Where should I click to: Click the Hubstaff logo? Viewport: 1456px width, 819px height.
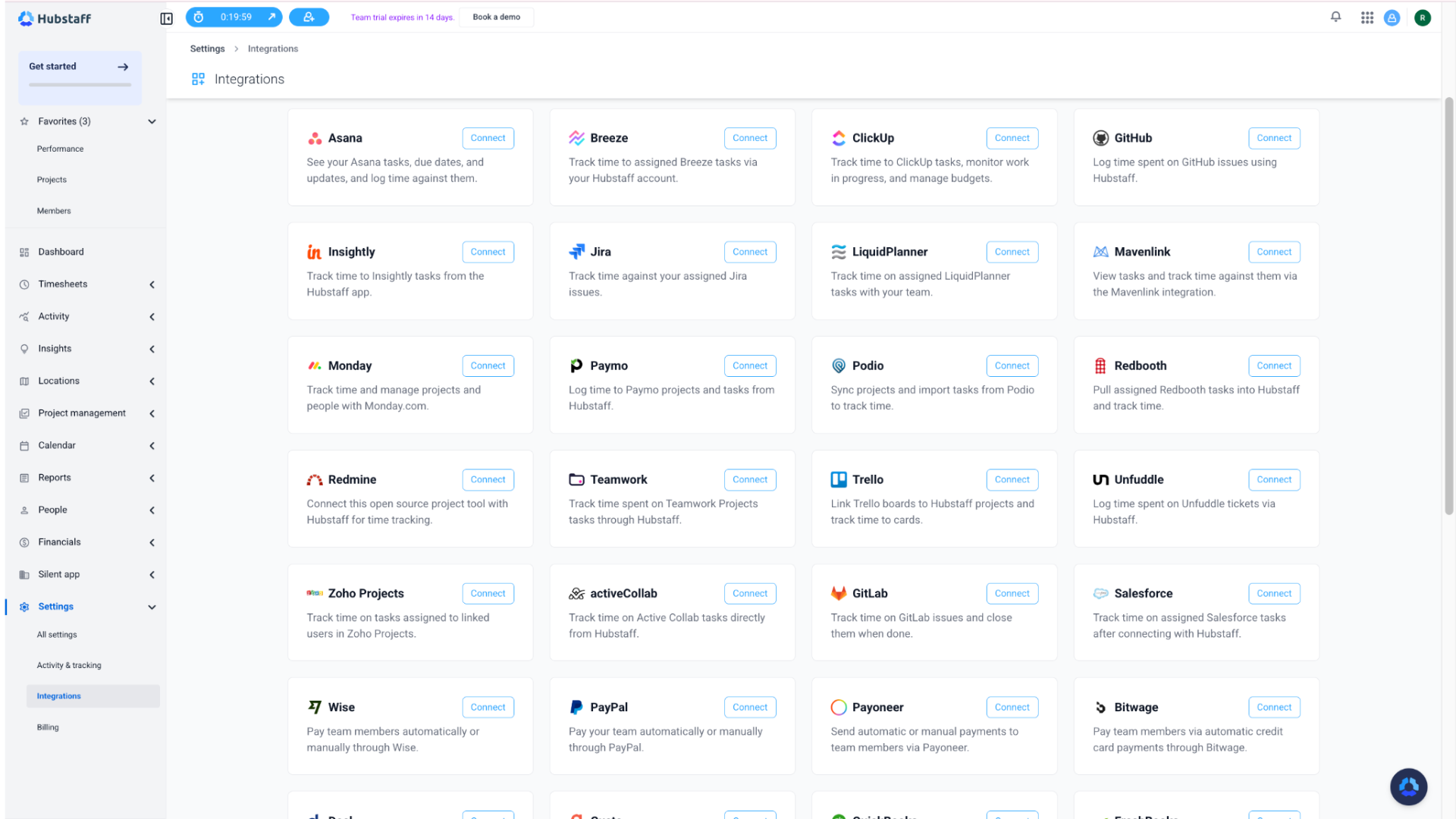click(55, 18)
